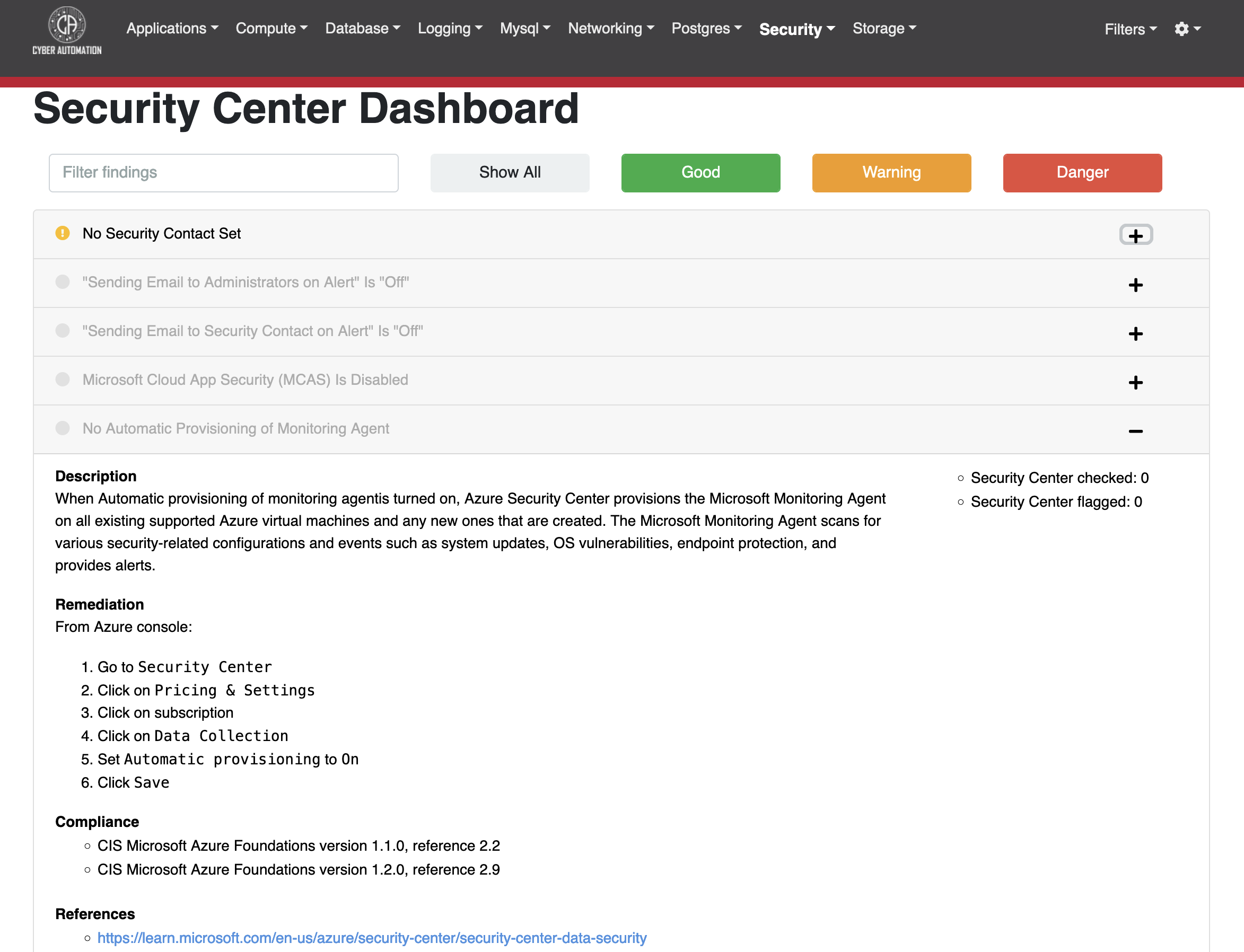Viewport: 1244px width, 952px height.
Task: Click the References heading
Action: tap(94, 914)
